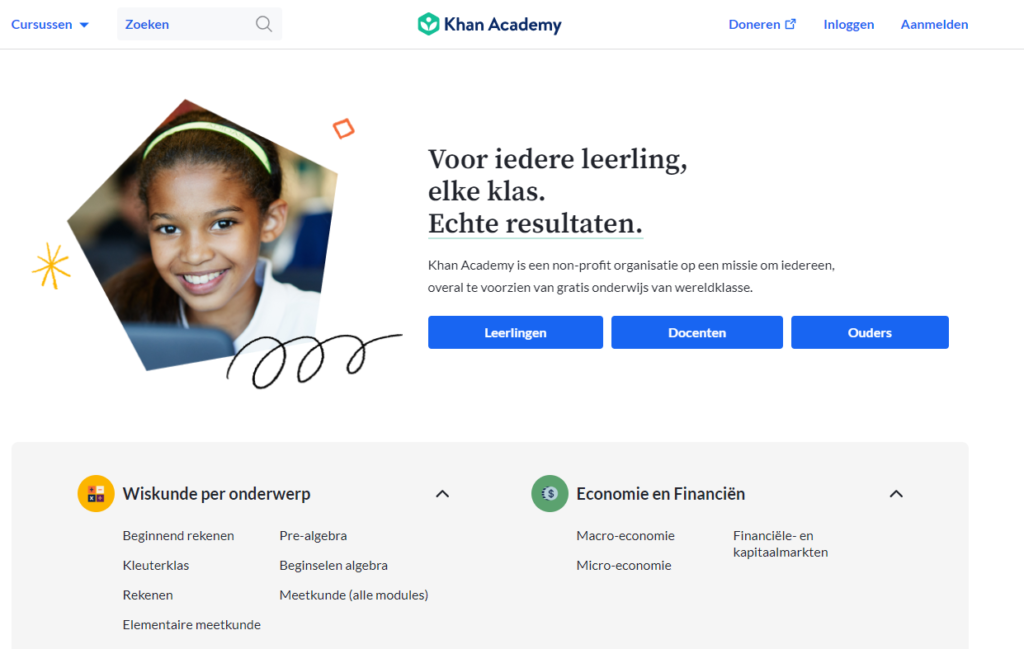Image resolution: width=1024 pixels, height=649 pixels.
Task: Open Financiële- en kapitaalmarkten link
Action: coord(780,544)
